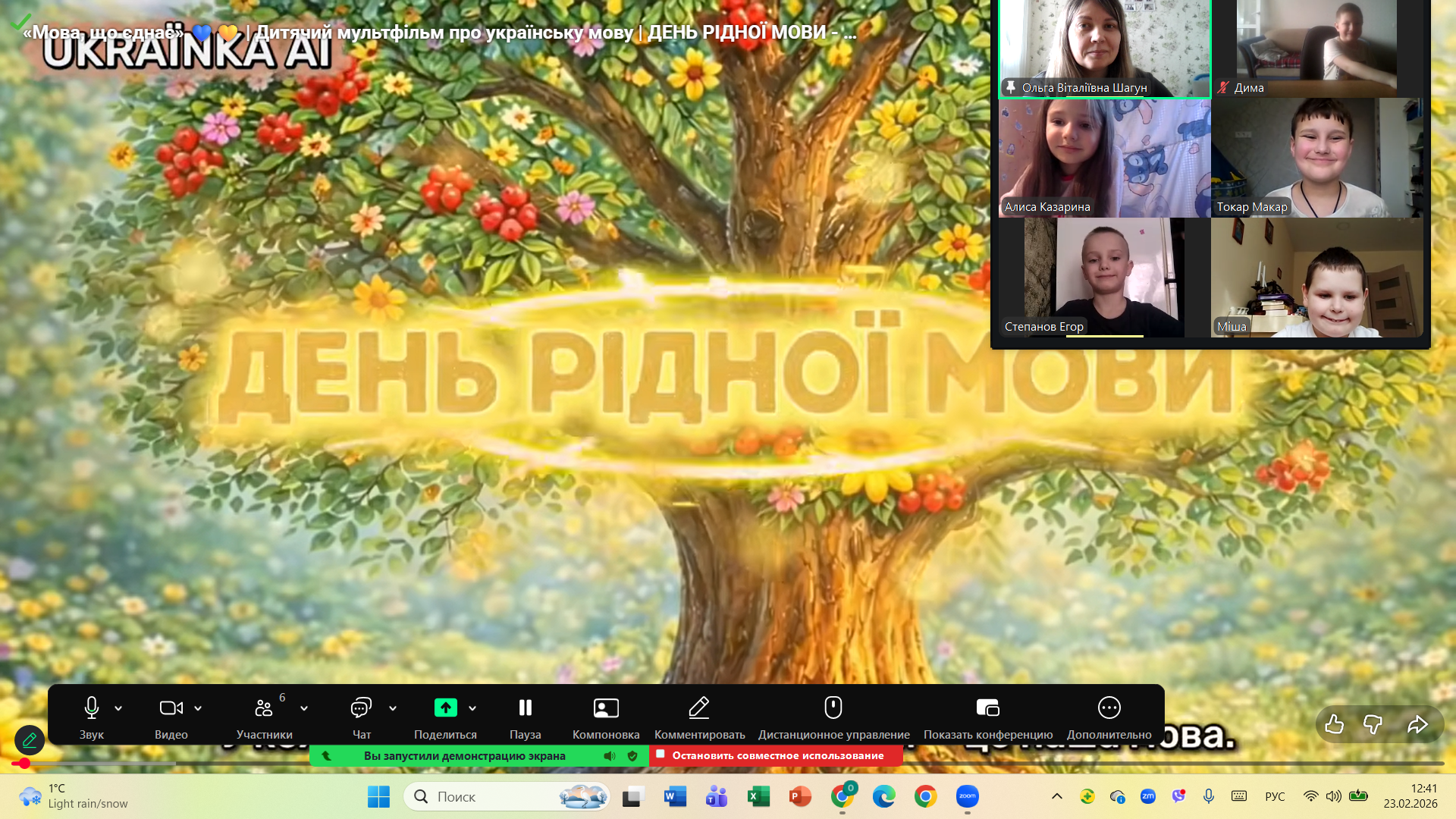The image size is (1456, 819).
Task: Open Дополнительно three-dots menu
Action: (1109, 708)
